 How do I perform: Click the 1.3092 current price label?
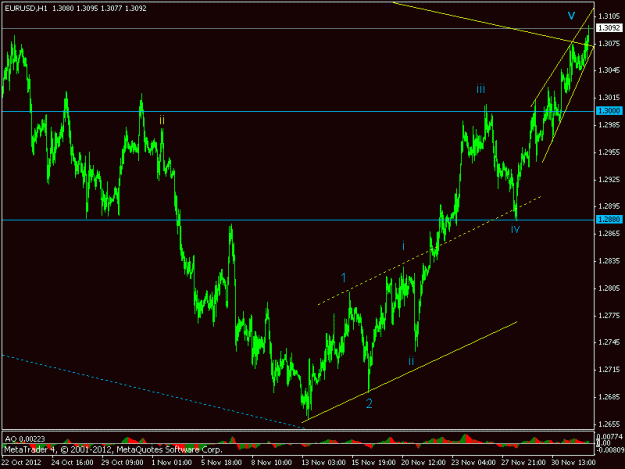(609, 28)
